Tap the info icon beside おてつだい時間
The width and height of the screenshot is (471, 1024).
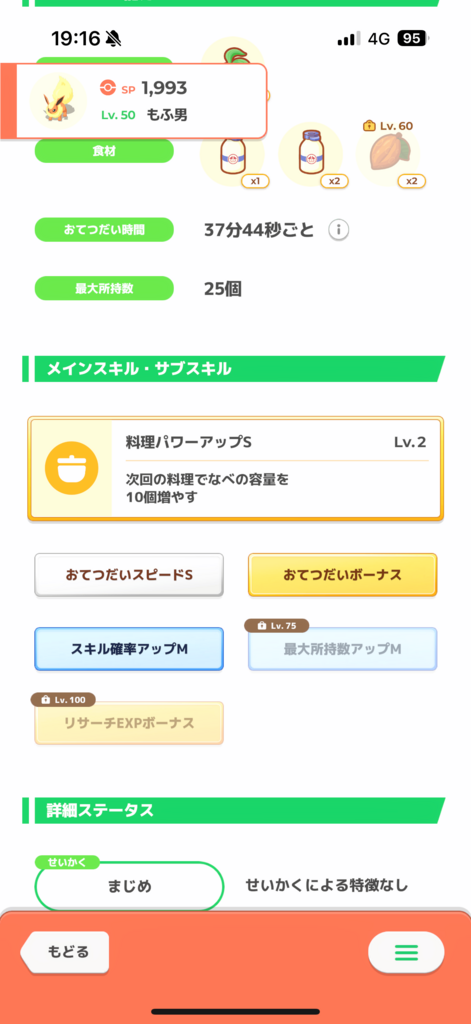[338, 230]
